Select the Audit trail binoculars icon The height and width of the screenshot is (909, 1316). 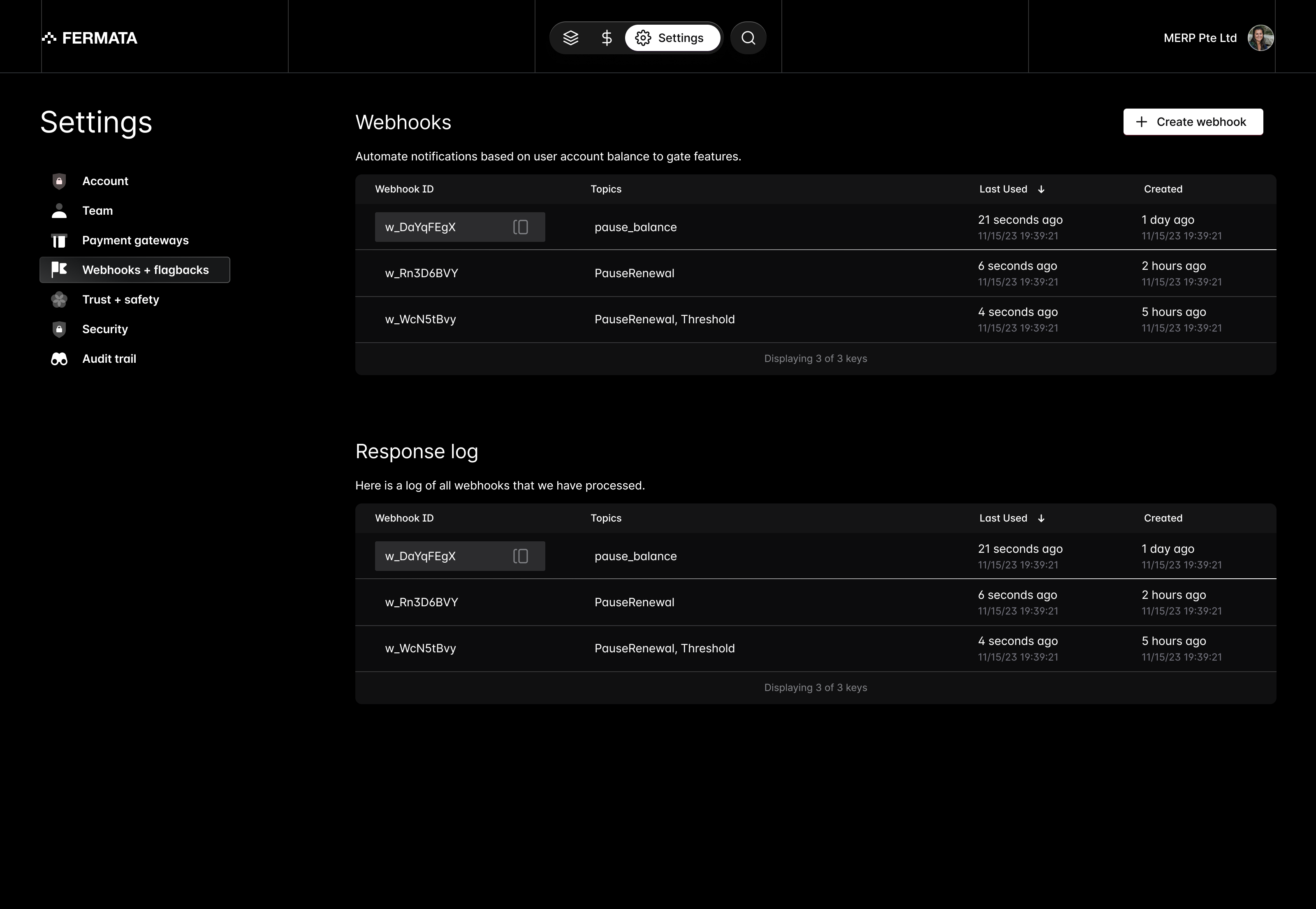59,358
